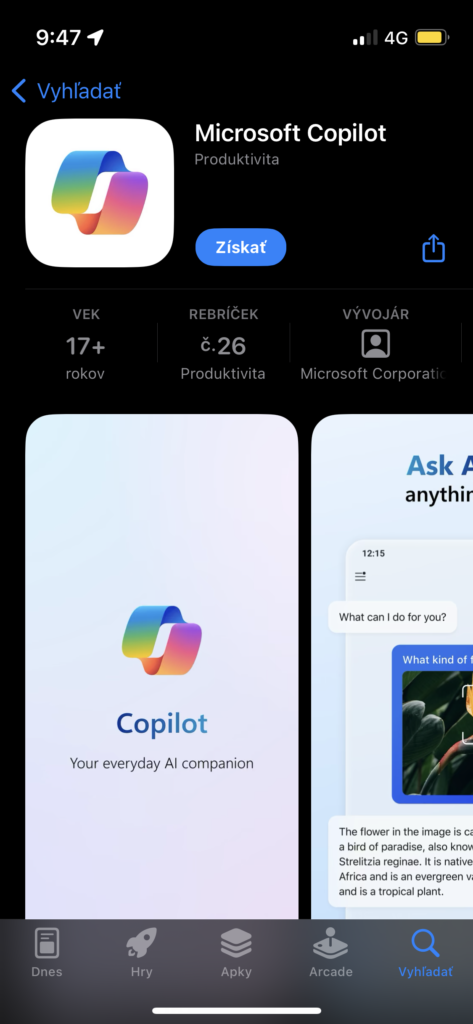Tap the 17+ age rating info

click(86, 344)
